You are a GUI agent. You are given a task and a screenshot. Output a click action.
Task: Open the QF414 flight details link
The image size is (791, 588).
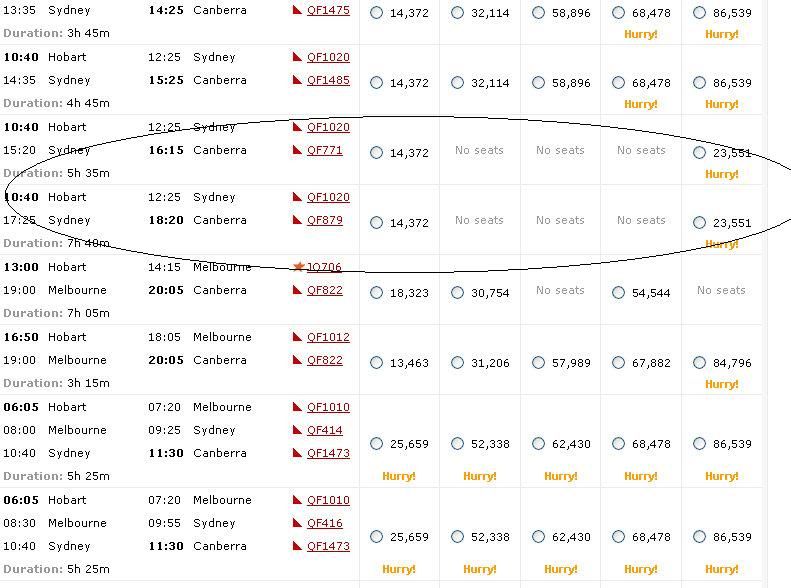click(324, 430)
